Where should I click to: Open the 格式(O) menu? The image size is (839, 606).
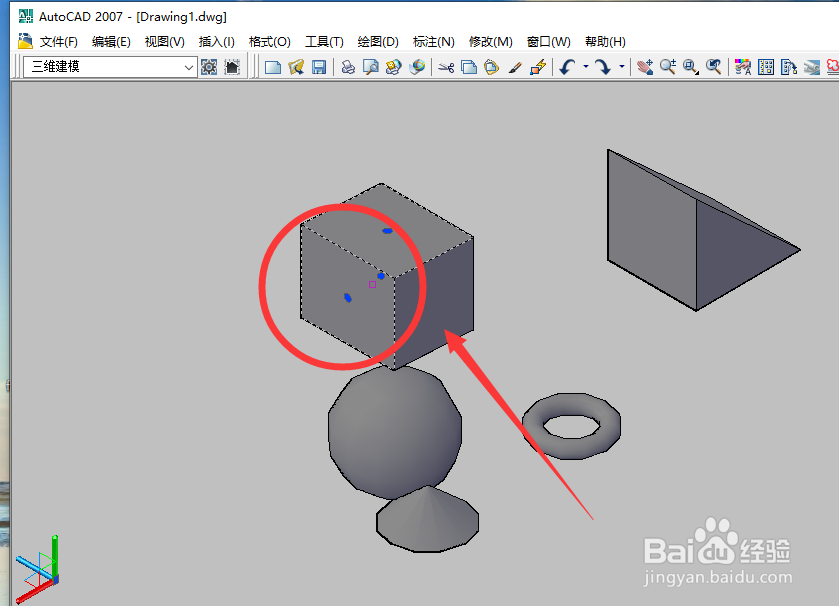270,42
